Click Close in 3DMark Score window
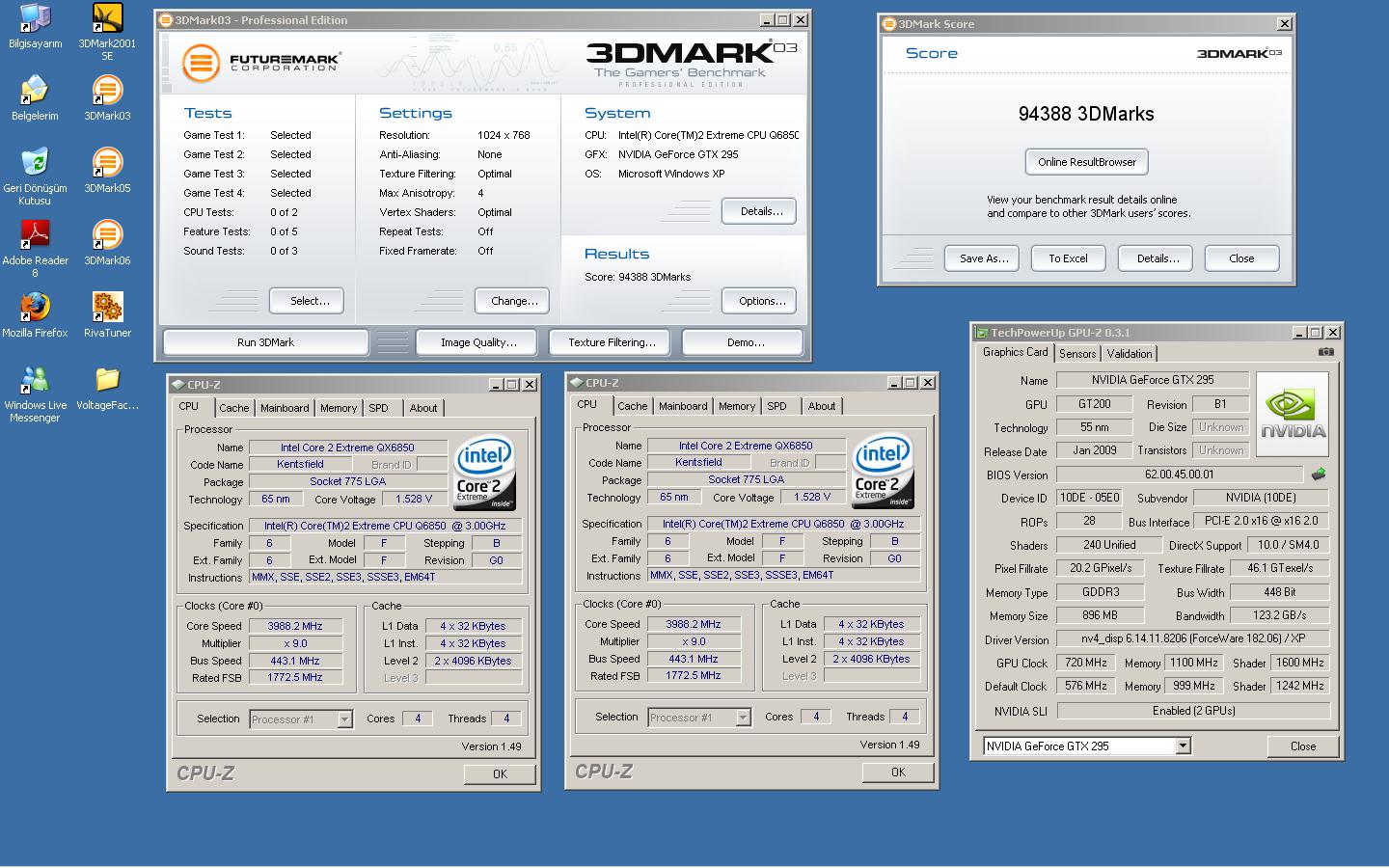1389x868 pixels. (1241, 258)
